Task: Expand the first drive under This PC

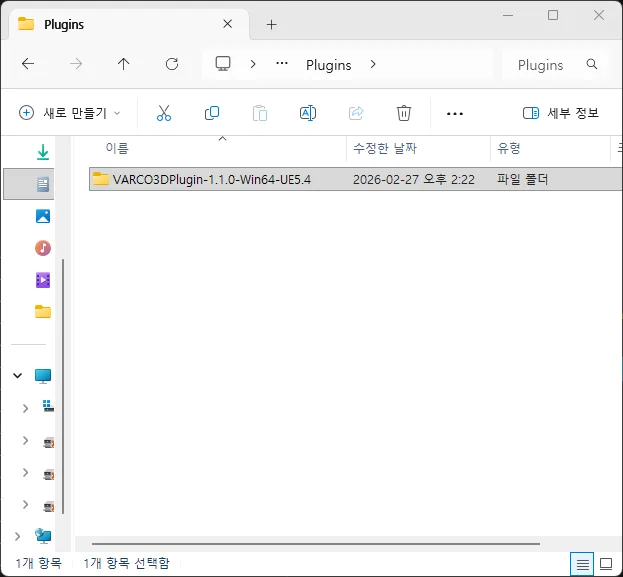Action: pyautogui.click(x=25, y=408)
